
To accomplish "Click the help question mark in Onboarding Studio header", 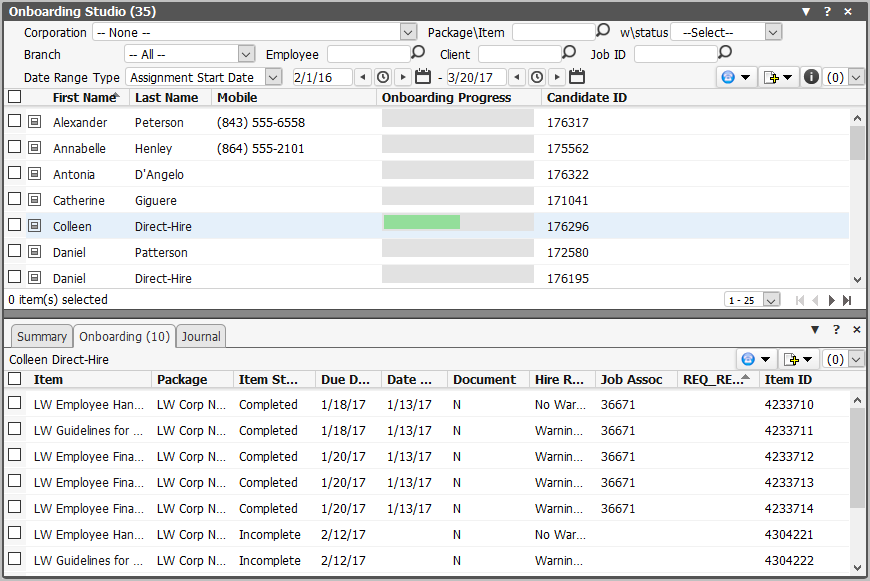I will [827, 11].
